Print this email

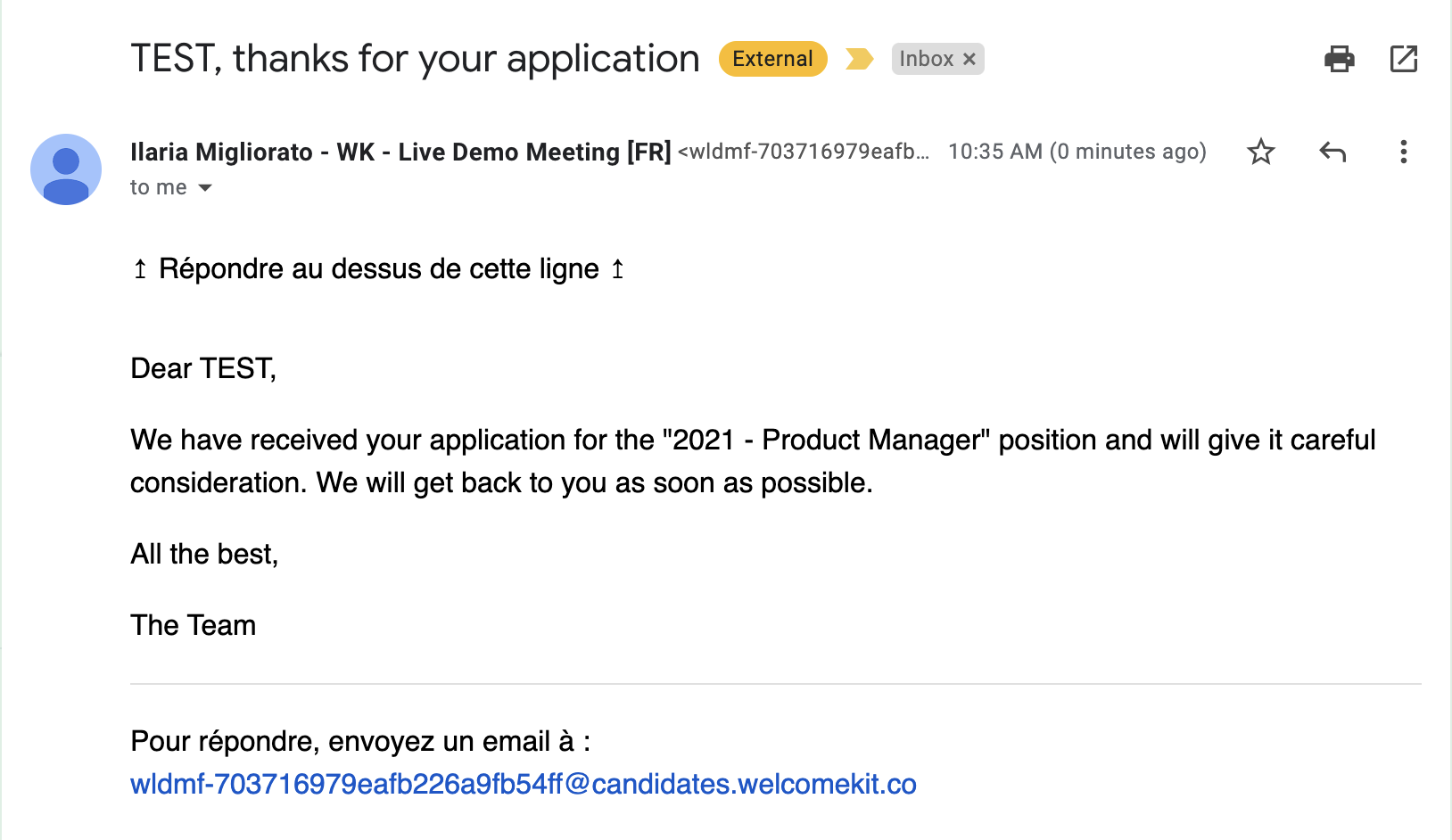(x=1339, y=59)
